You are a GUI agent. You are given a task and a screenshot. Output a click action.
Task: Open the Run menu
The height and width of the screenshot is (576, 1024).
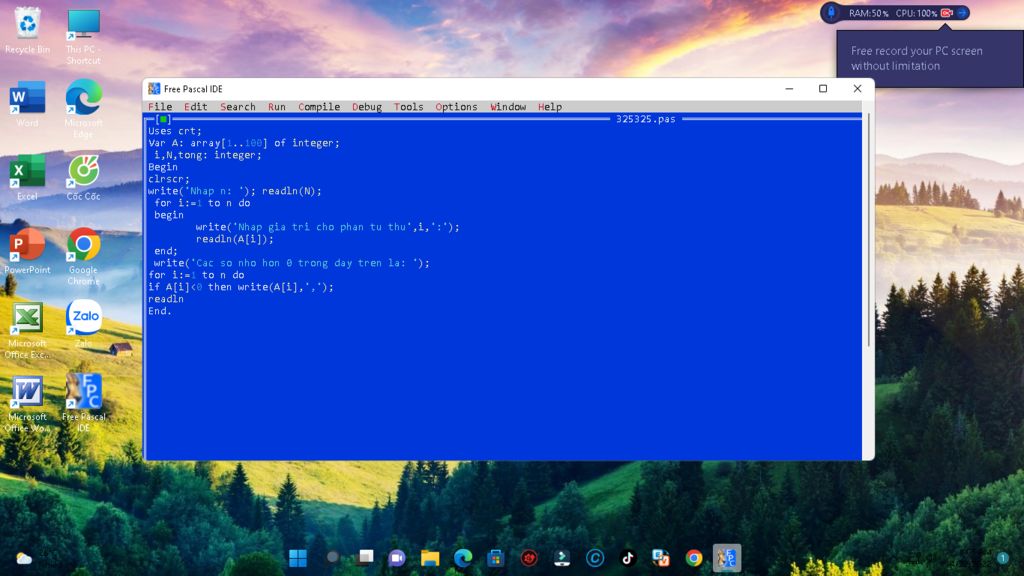(276, 107)
